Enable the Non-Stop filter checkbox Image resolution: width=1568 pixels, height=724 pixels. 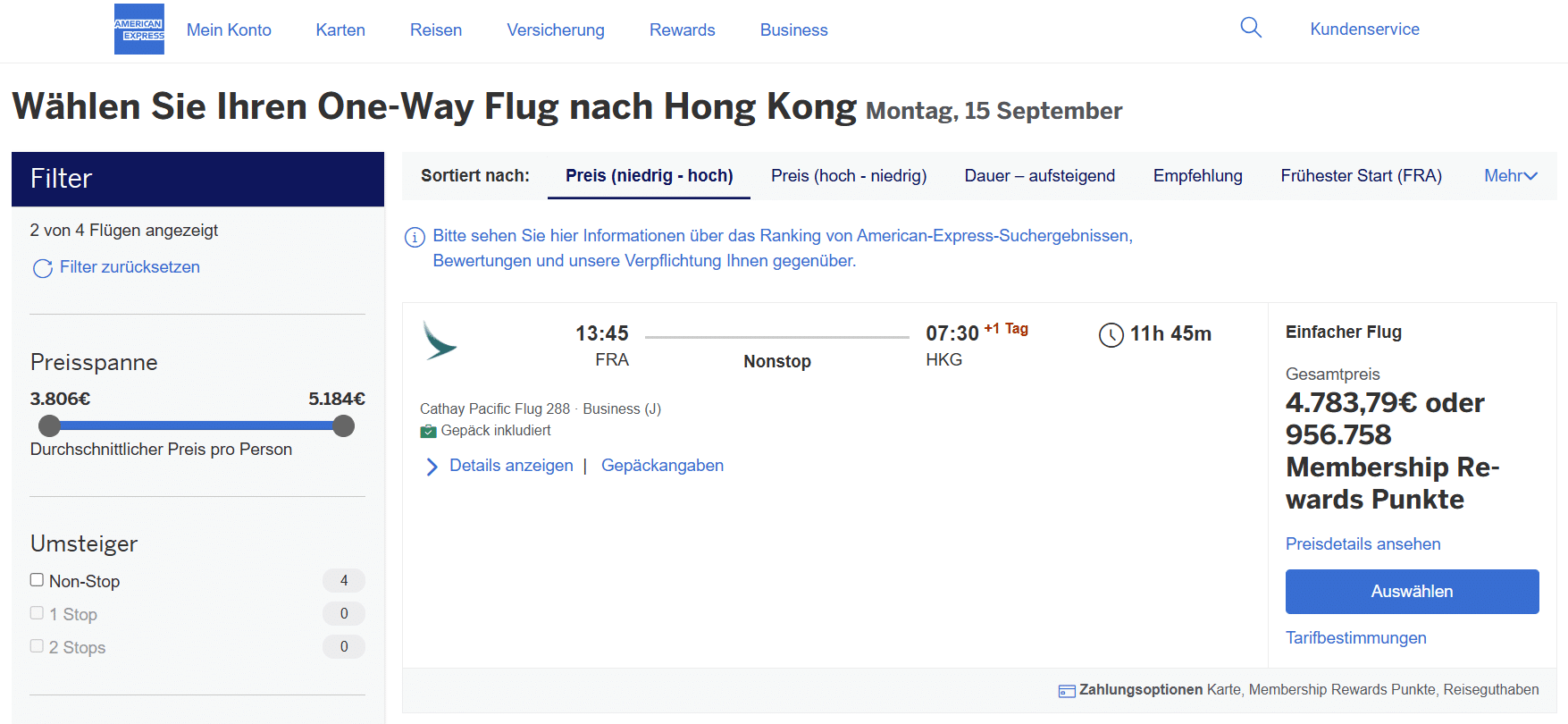point(37,579)
